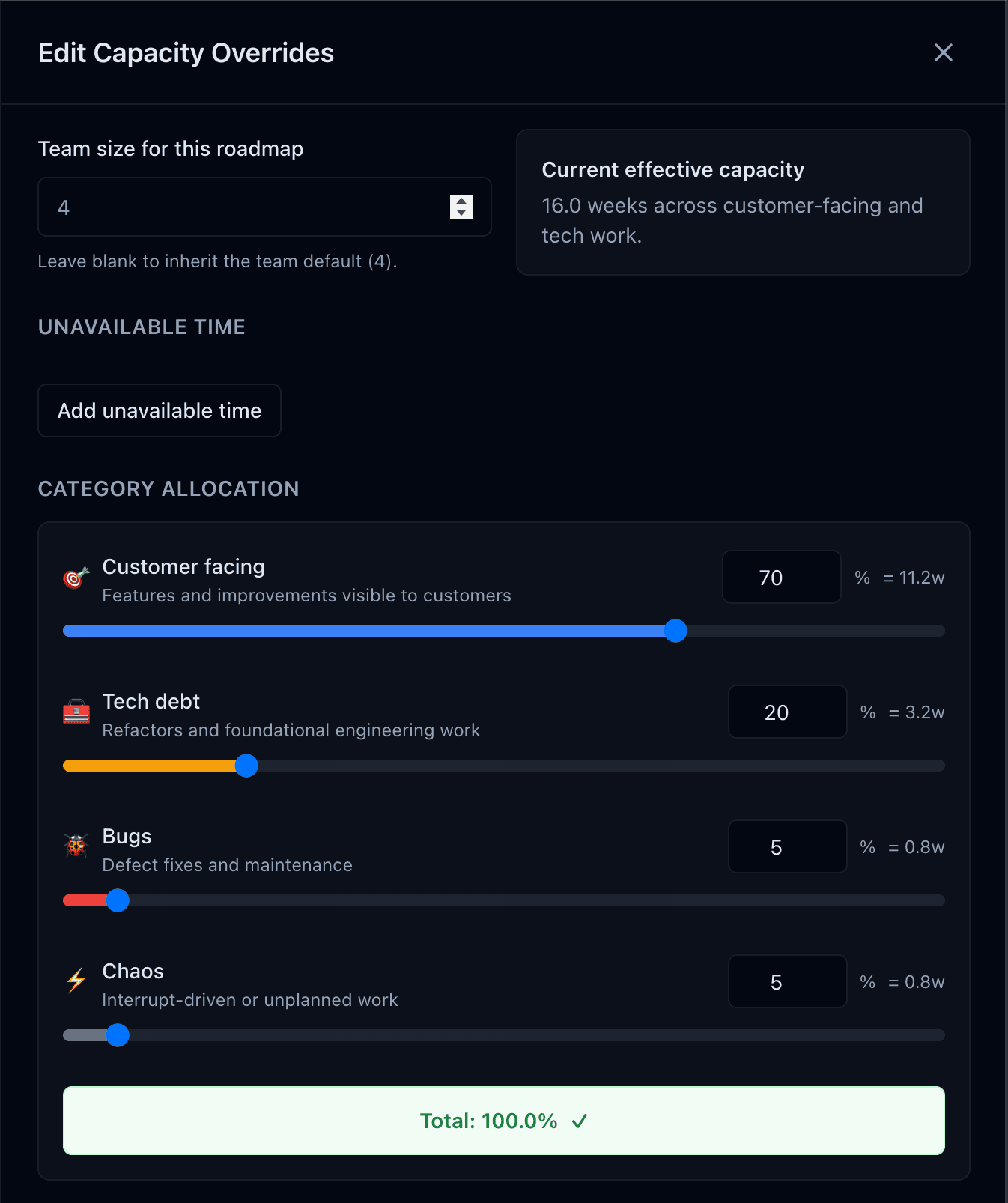Click the Add unavailable time button
This screenshot has height=1203, width=1008.
click(159, 410)
